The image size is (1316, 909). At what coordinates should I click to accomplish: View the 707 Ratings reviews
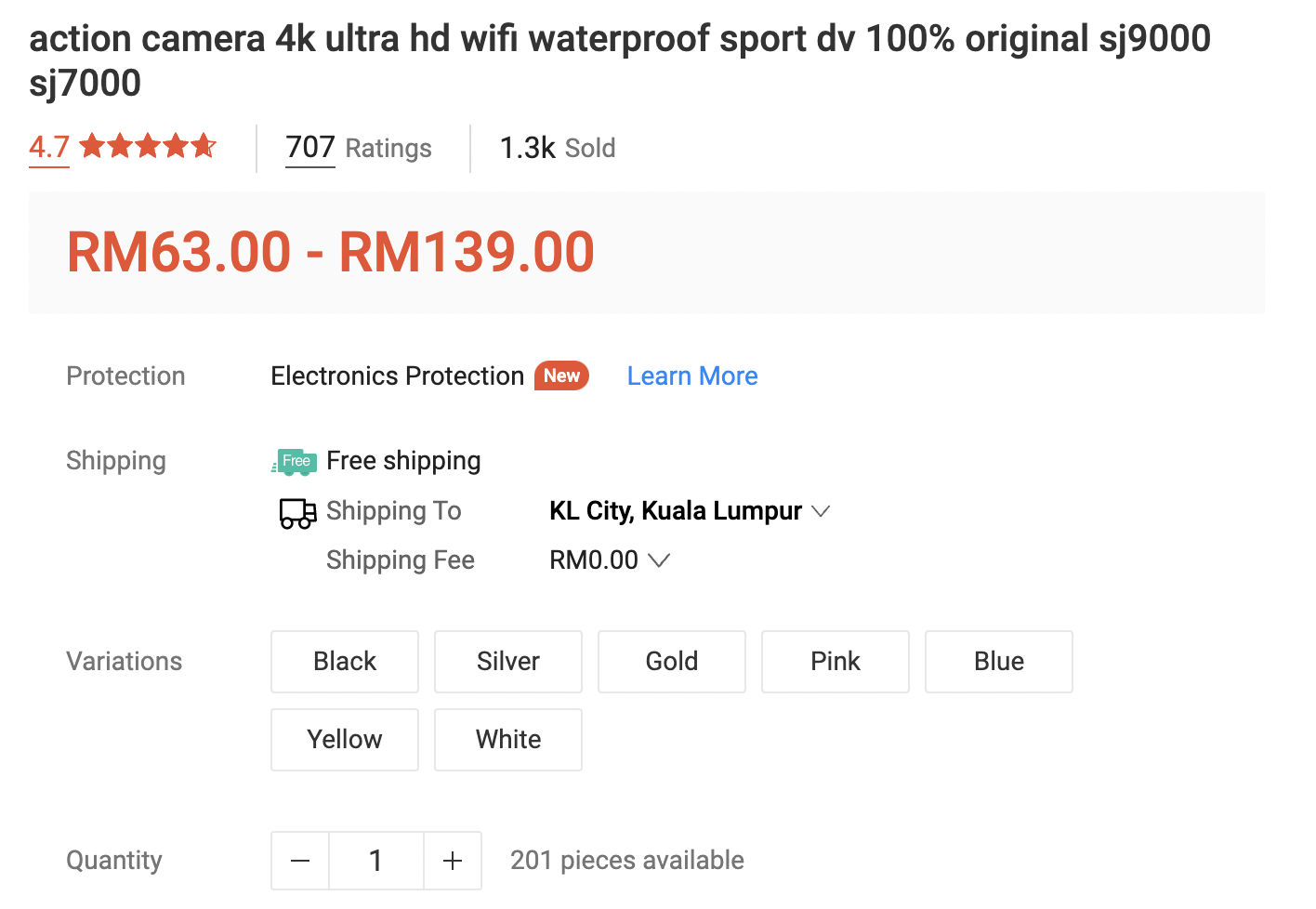pos(358,148)
